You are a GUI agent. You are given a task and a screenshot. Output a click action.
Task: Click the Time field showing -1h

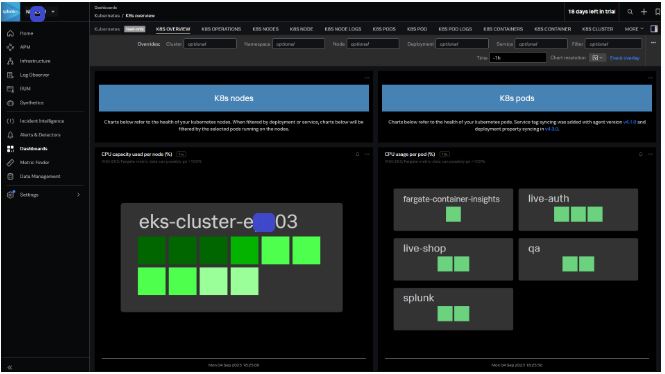518,58
